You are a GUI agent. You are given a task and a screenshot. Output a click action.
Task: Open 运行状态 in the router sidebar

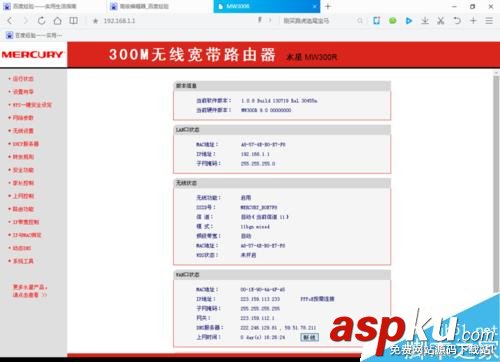click(23, 79)
